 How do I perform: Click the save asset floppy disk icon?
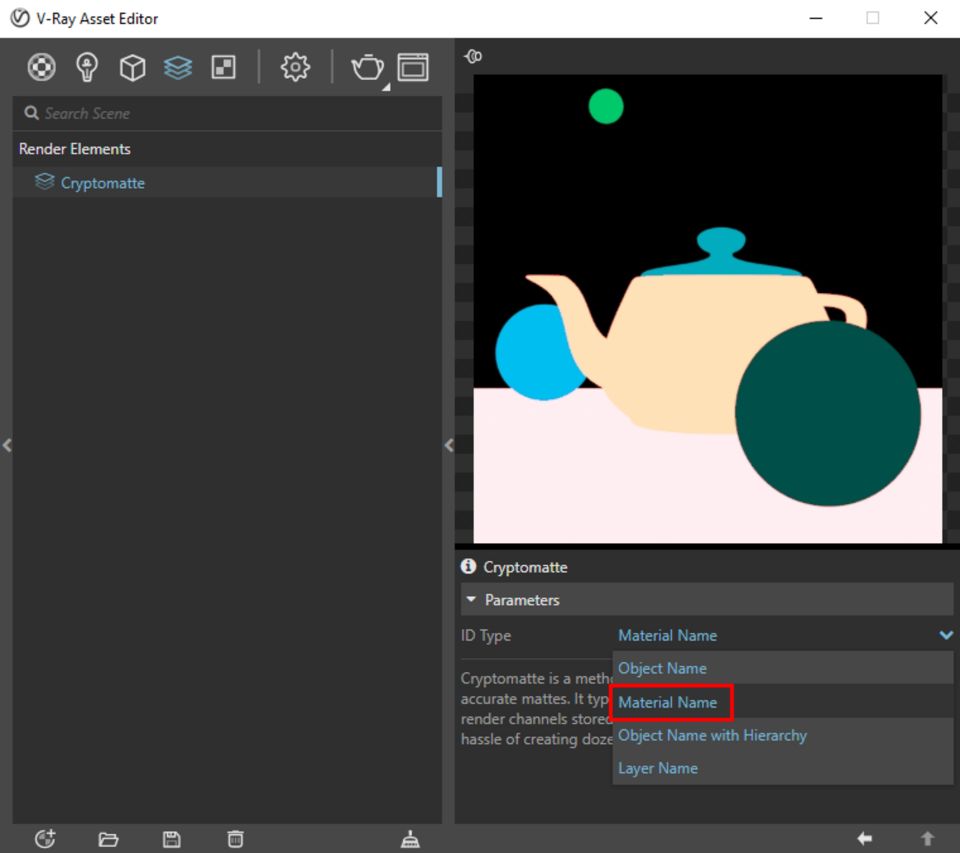pyautogui.click(x=172, y=839)
